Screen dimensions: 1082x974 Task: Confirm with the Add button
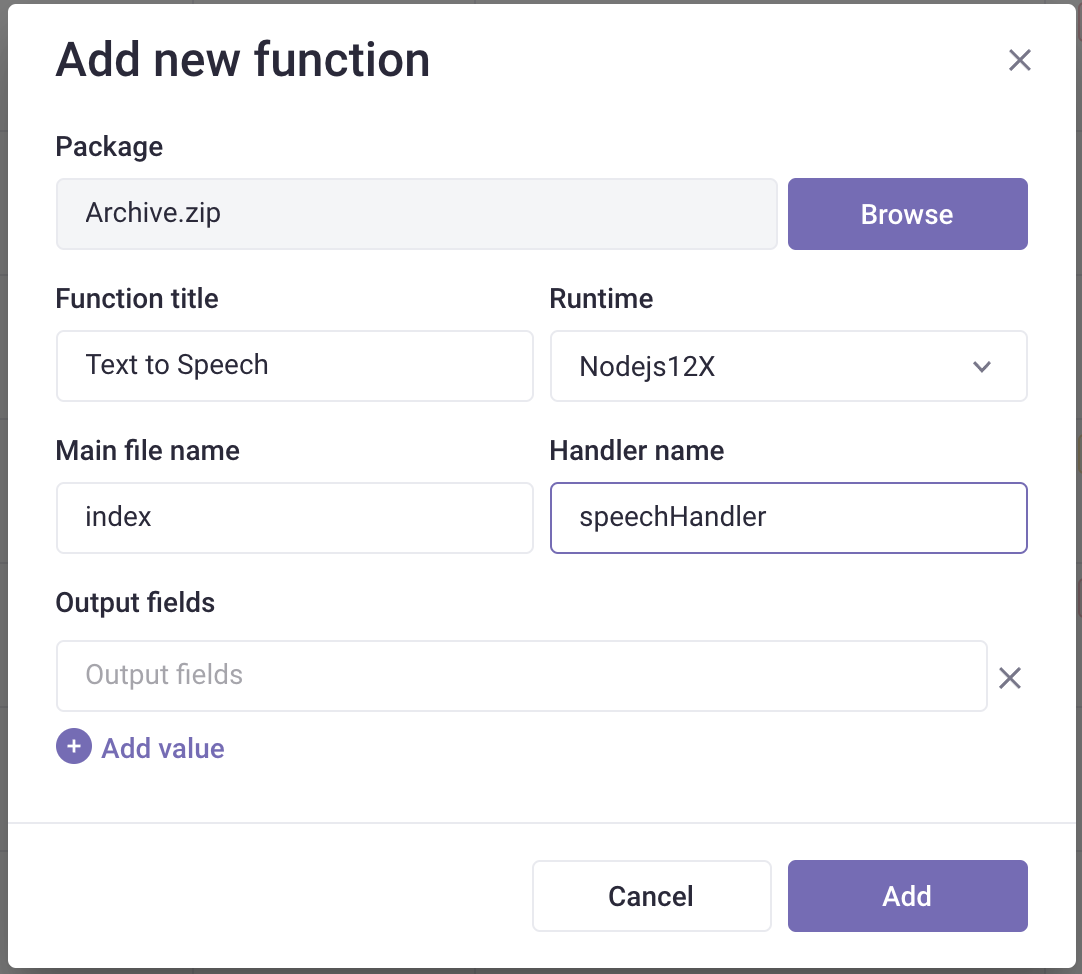point(907,896)
